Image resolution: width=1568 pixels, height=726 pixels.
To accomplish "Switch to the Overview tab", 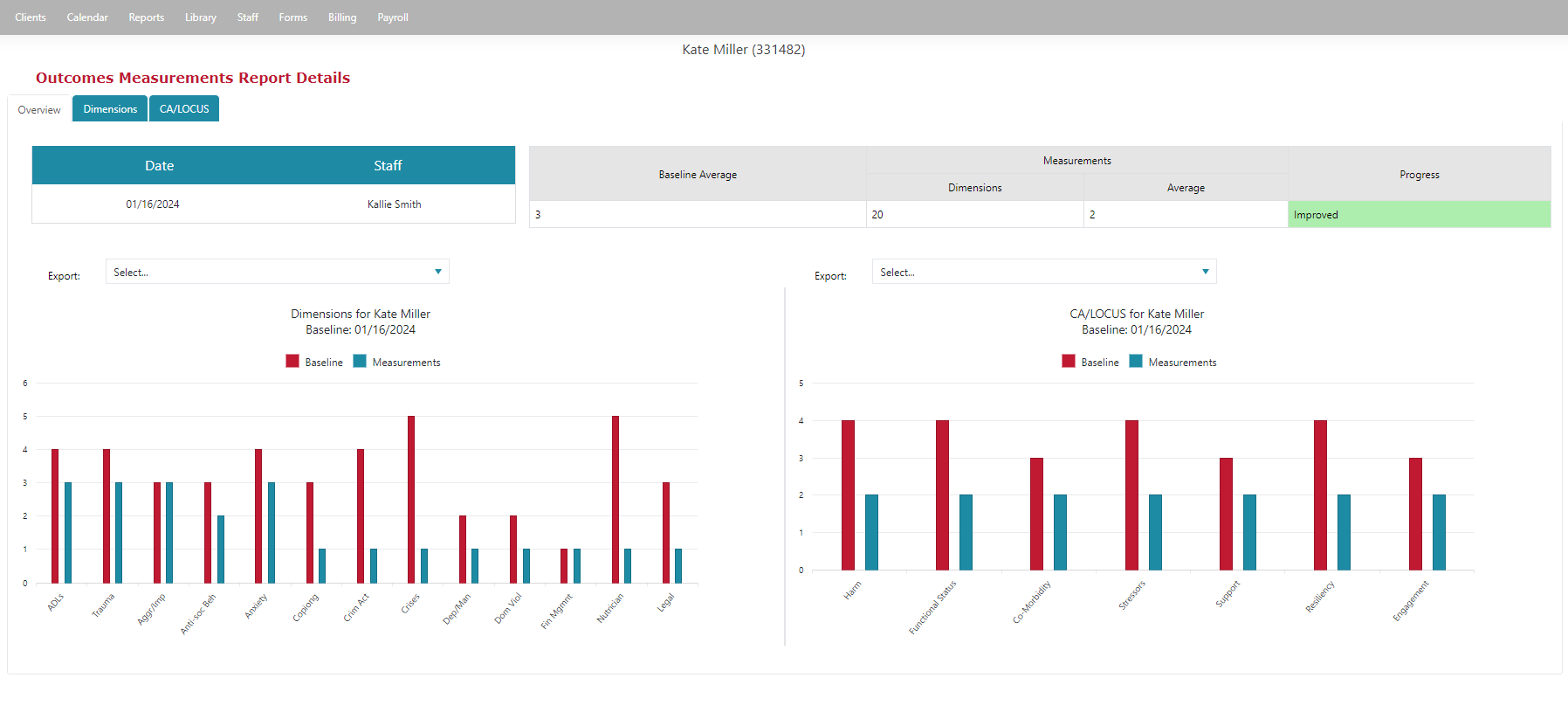I will (x=39, y=110).
